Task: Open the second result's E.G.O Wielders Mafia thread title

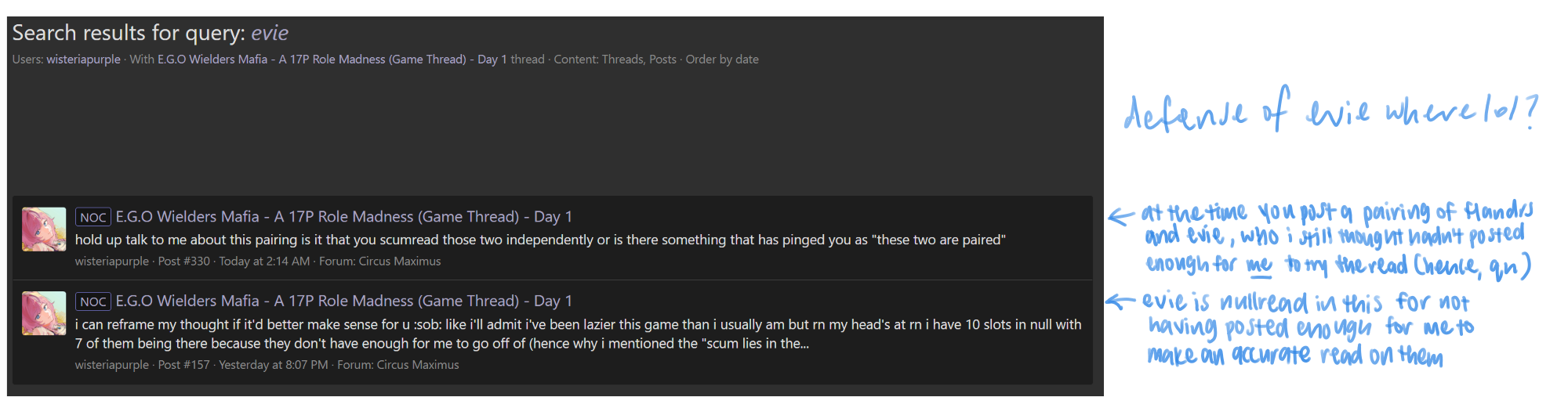Action: [x=343, y=301]
